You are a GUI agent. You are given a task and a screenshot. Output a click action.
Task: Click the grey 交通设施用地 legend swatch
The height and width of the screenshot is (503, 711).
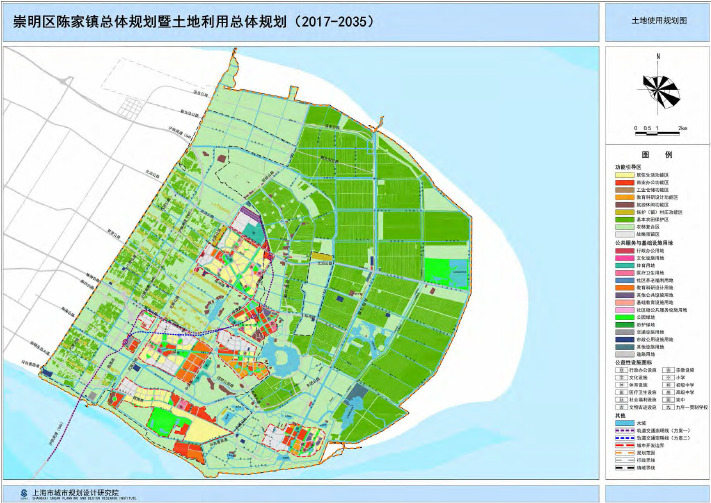[625, 332]
